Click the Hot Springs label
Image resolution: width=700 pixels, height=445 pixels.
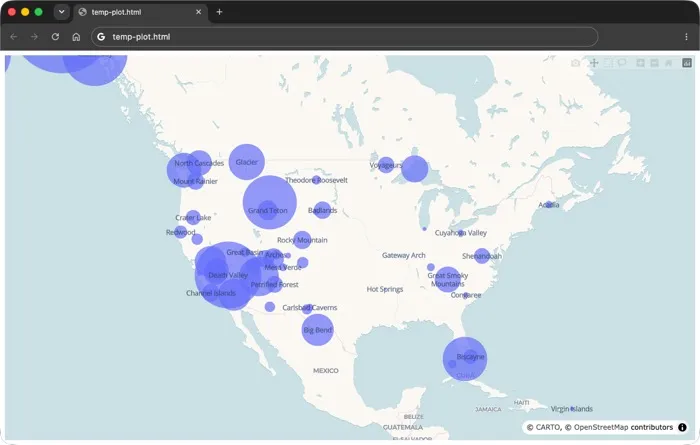(385, 289)
